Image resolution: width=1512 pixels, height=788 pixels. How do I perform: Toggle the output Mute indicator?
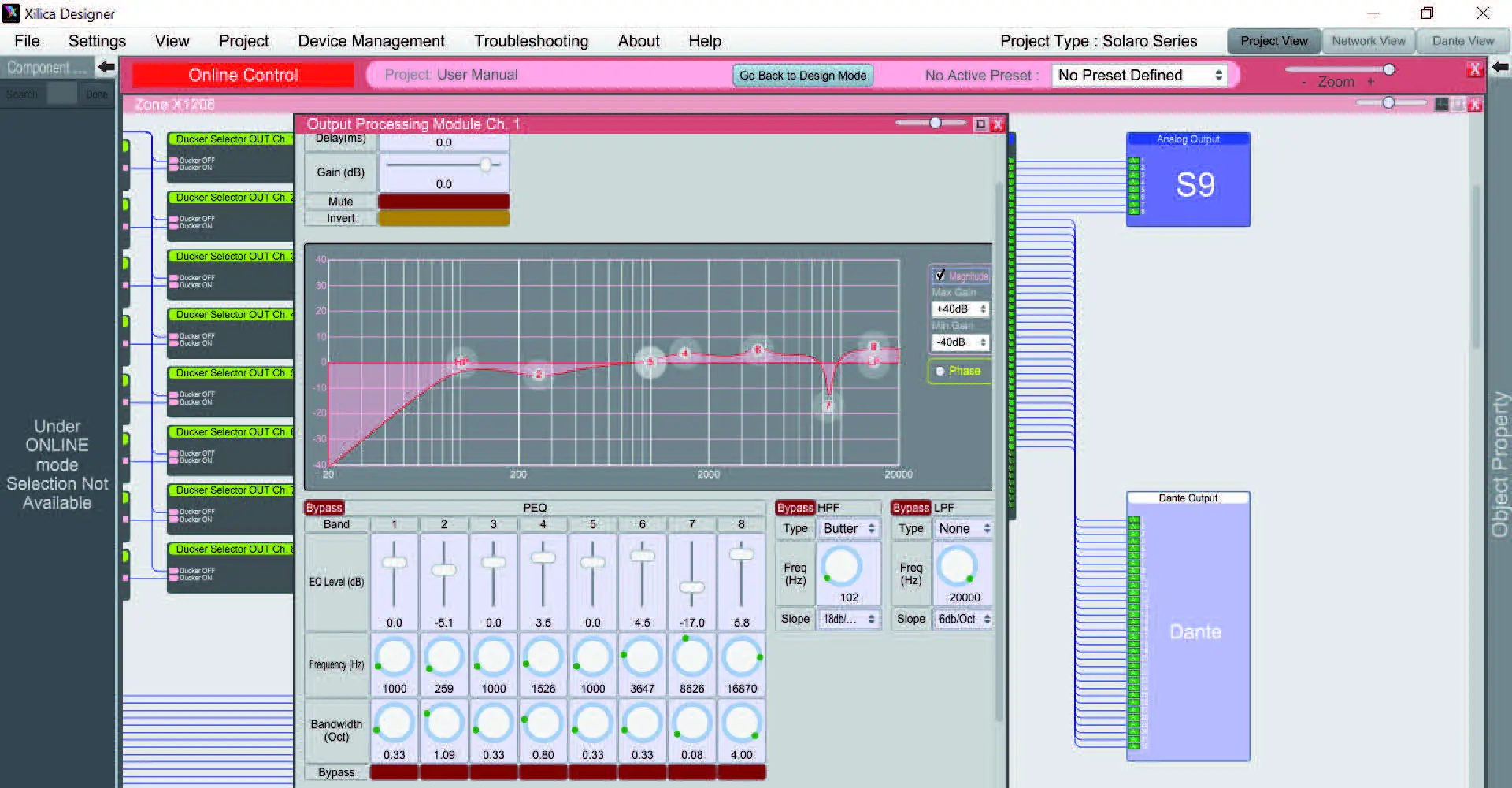[443, 202]
